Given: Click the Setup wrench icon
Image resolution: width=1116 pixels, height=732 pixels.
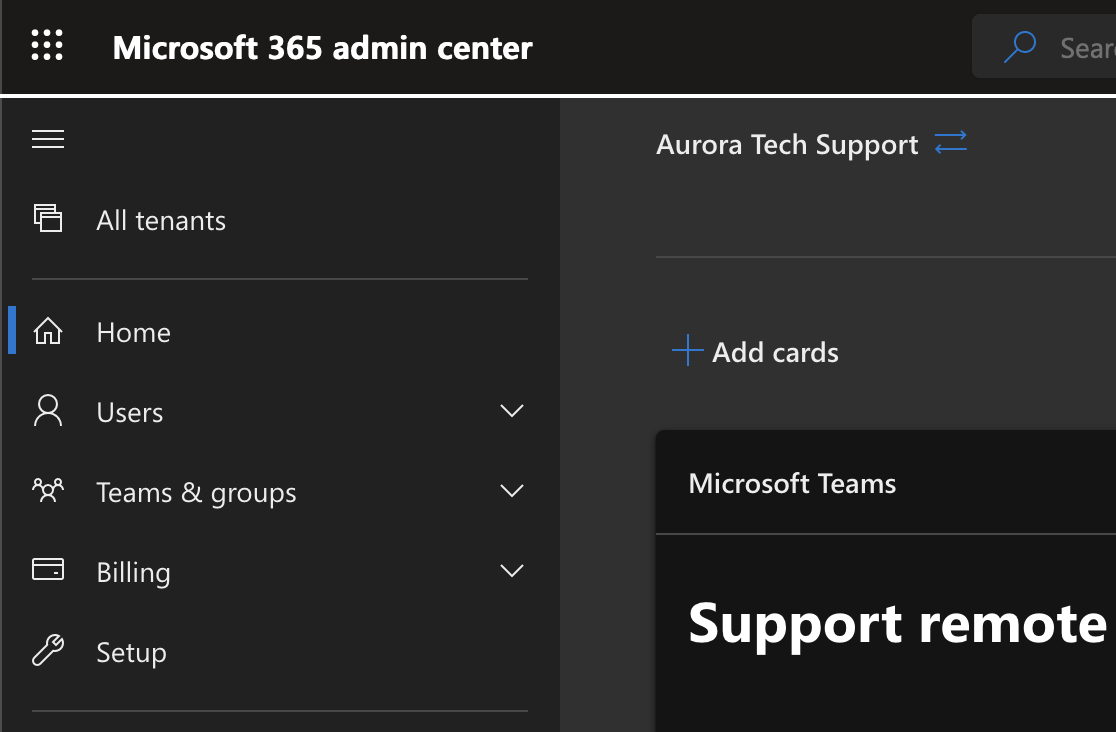Looking at the screenshot, I should pos(48,650).
